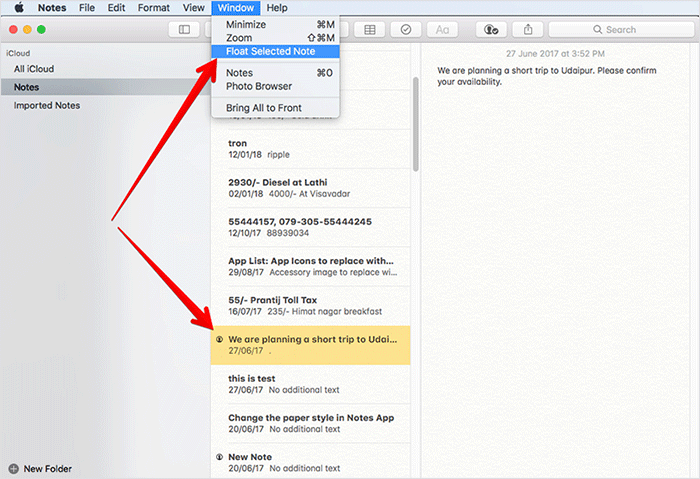
Task: Open the Help menu
Action: click(277, 8)
